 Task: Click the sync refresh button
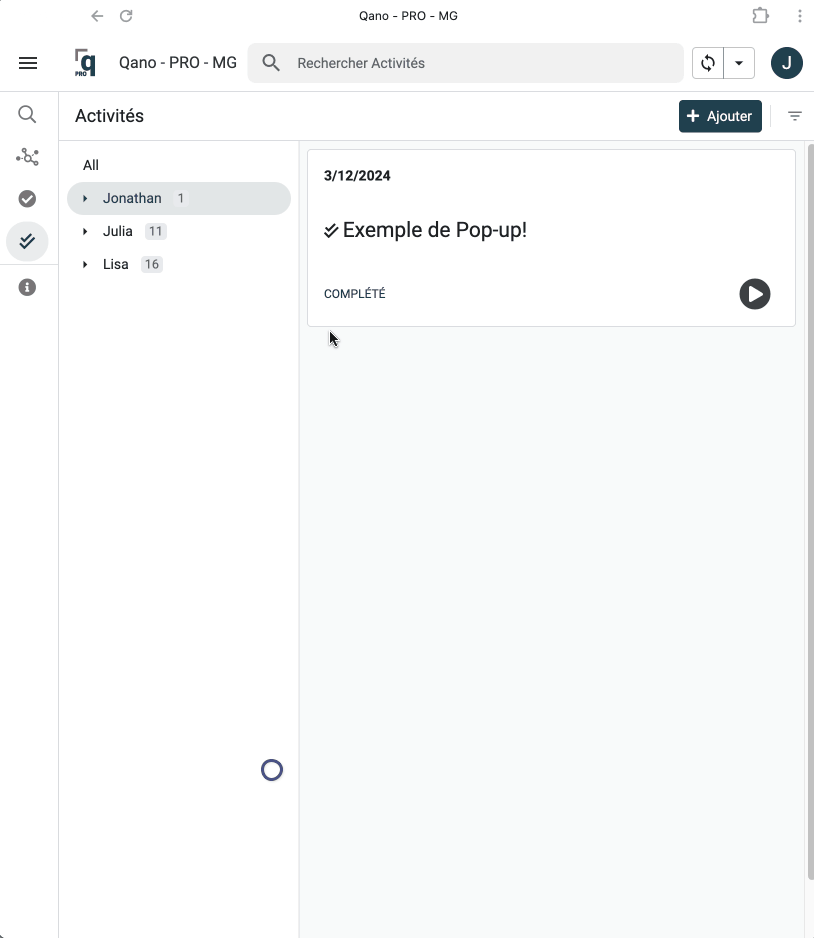click(x=708, y=63)
